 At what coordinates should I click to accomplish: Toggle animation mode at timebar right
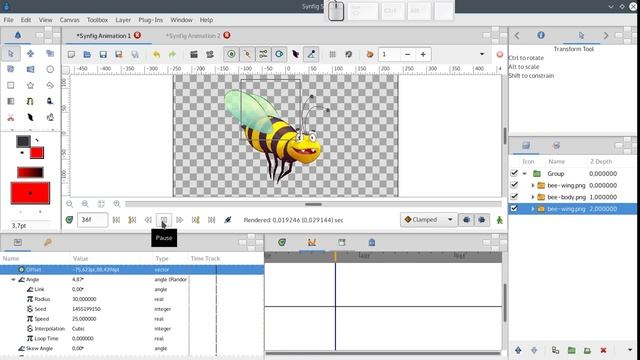[500, 220]
